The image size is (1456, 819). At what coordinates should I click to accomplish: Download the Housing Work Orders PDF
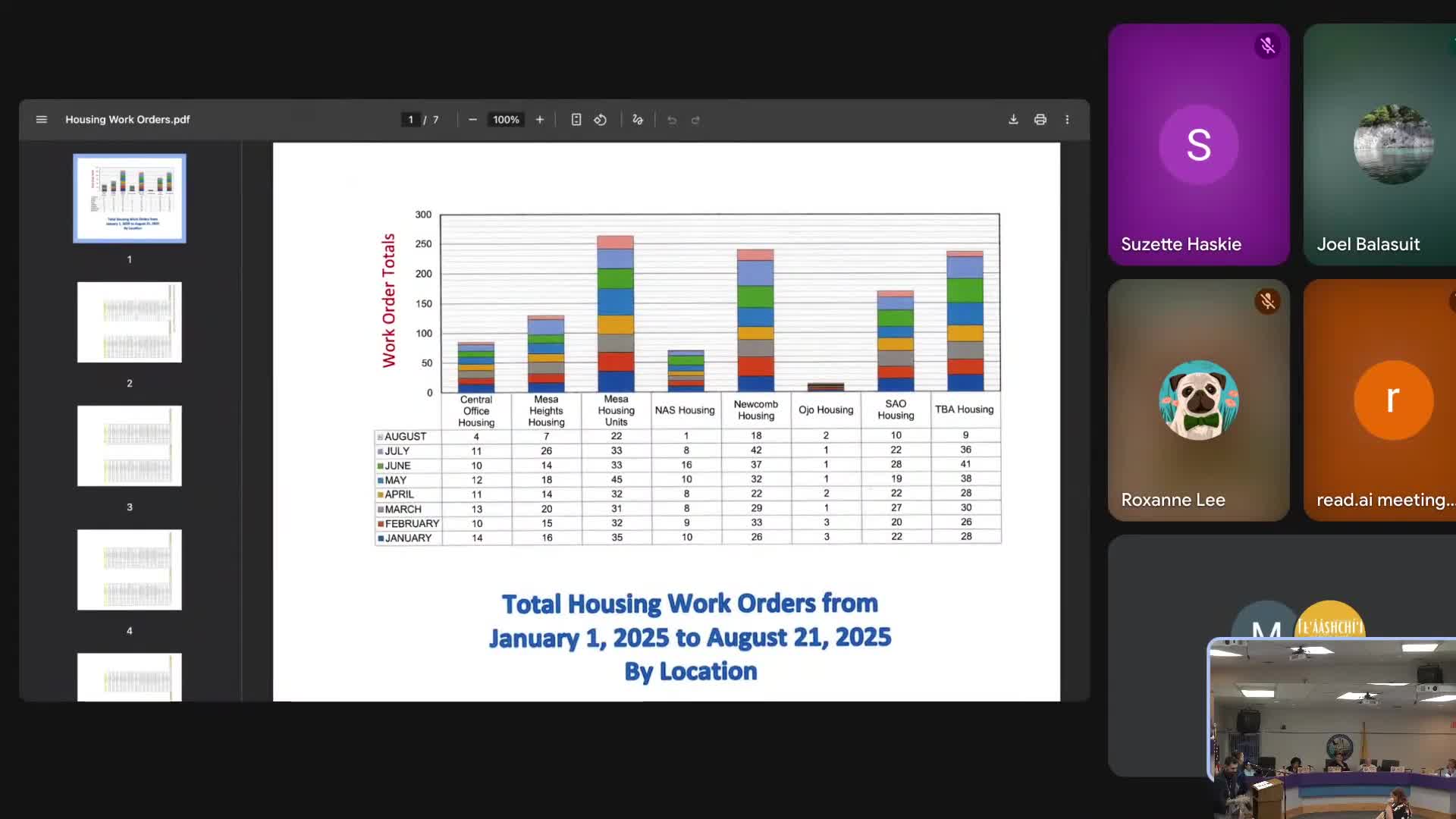tap(1013, 120)
